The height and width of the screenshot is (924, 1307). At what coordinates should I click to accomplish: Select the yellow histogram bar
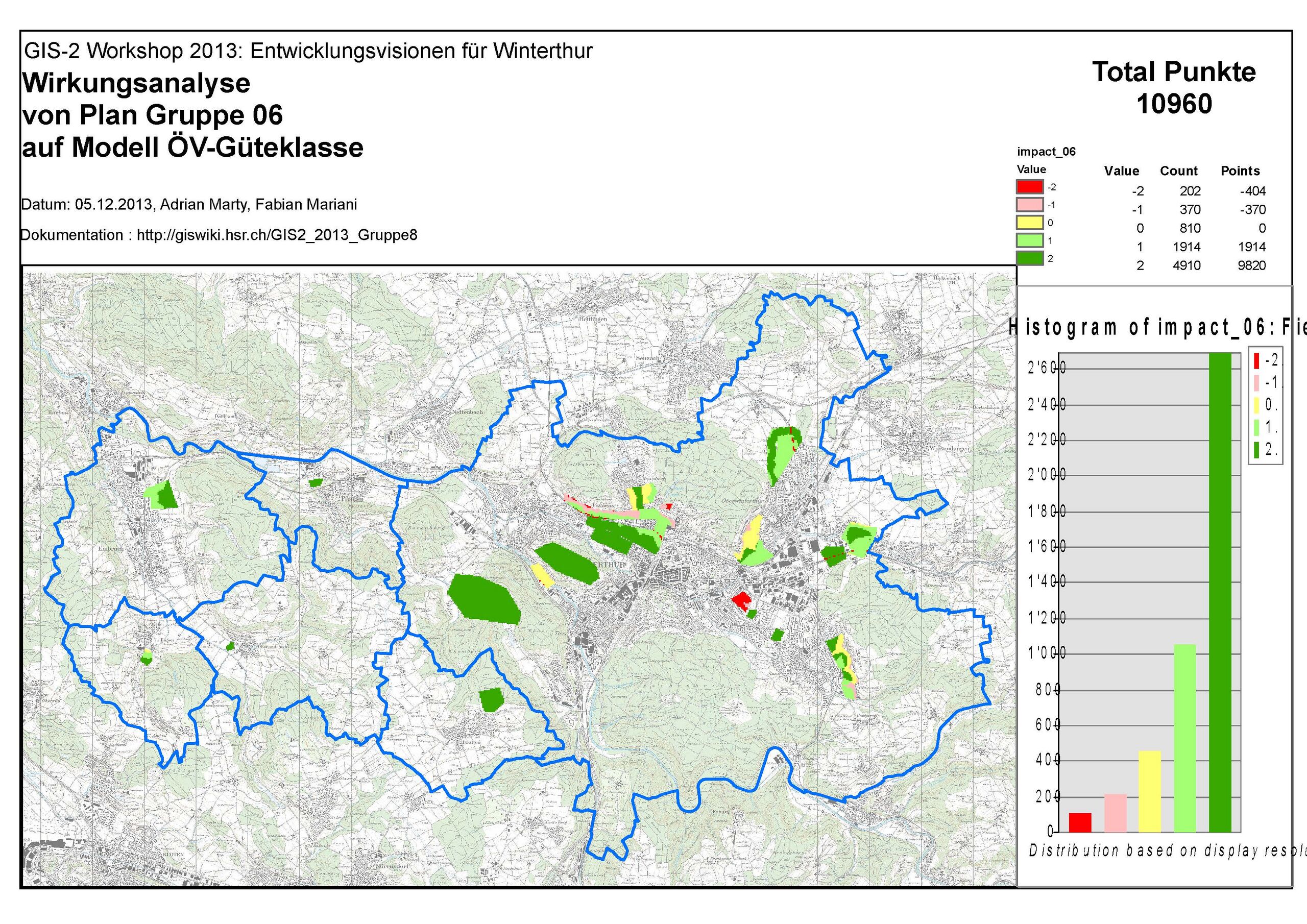1149,791
